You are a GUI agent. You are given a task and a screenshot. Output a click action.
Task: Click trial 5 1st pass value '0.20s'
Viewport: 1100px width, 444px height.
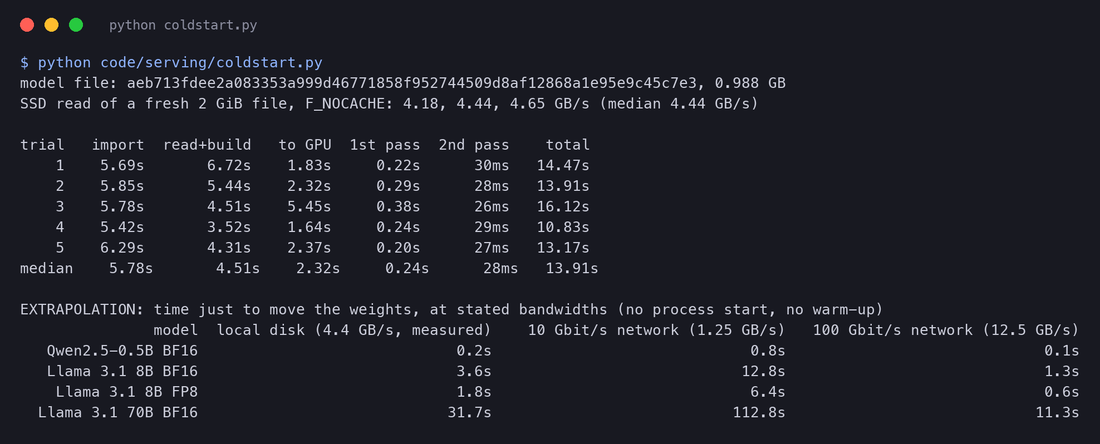(x=398, y=248)
